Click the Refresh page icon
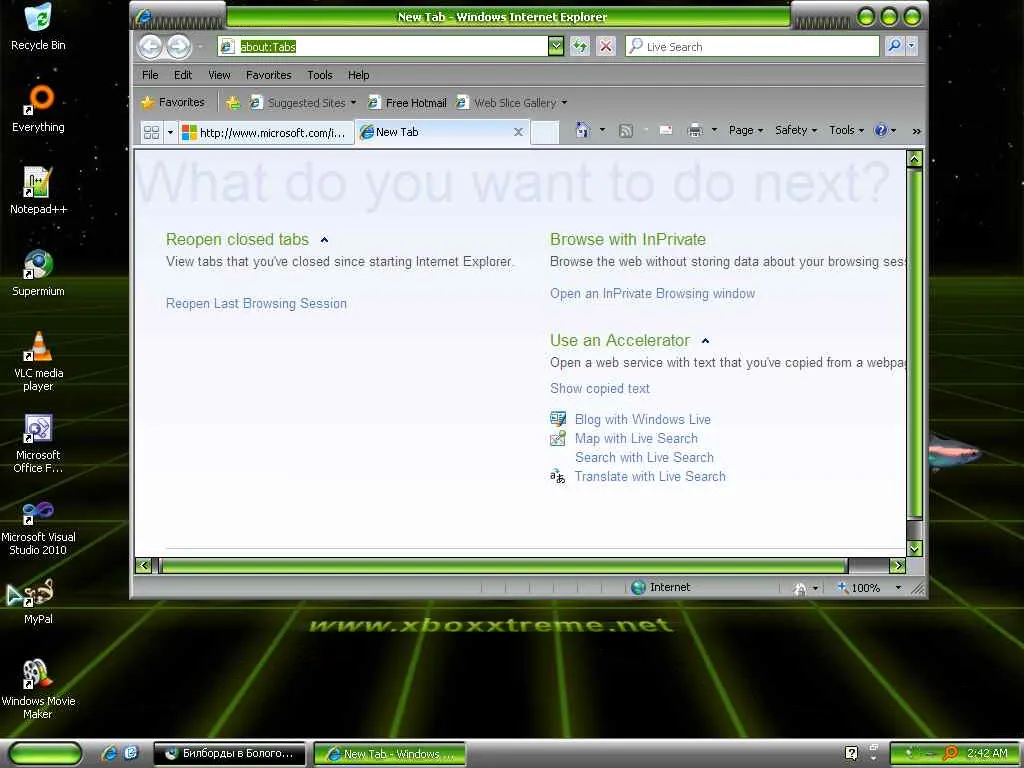Screen dimensions: 1024x768 click(x=580, y=46)
